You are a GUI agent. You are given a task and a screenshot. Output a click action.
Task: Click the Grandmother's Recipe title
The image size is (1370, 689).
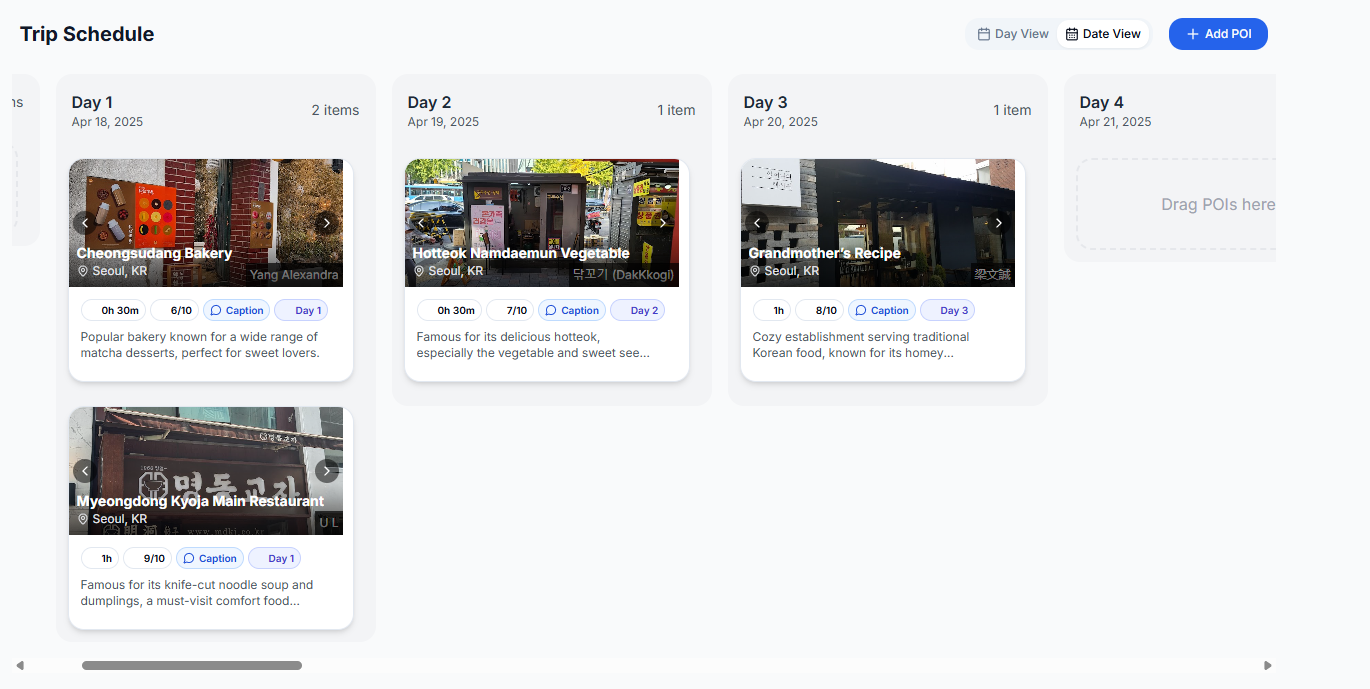pos(825,253)
